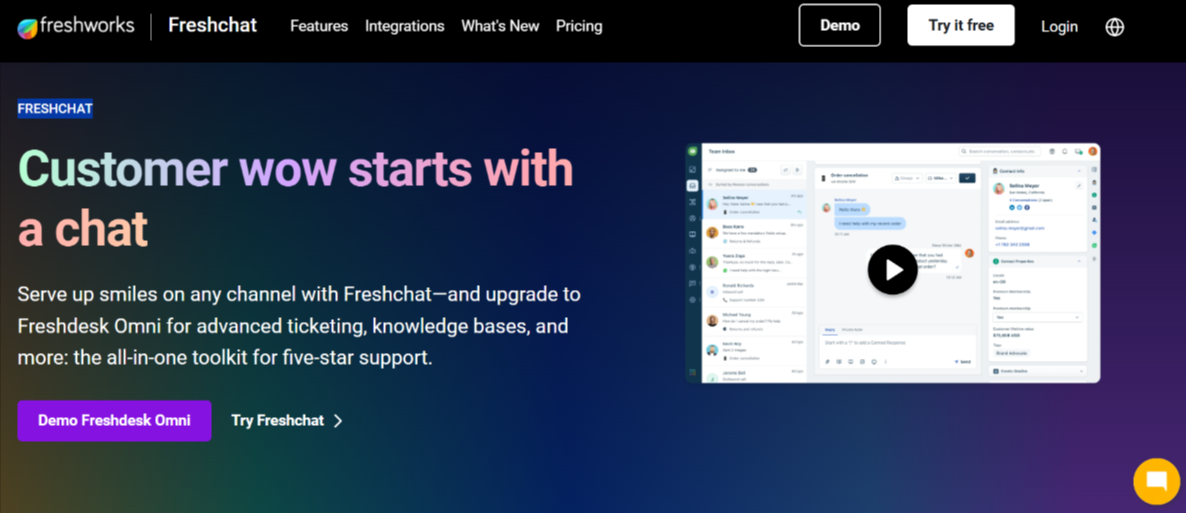Go to What's New

(x=500, y=26)
